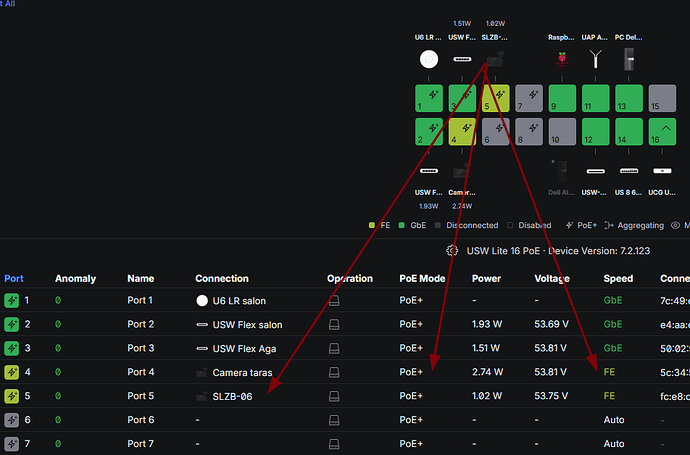Click the PC Dell tower icon above port 13
Image resolution: width=690 pixels, height=455 pixels.
pyautogui.click(x=630, y=60)
